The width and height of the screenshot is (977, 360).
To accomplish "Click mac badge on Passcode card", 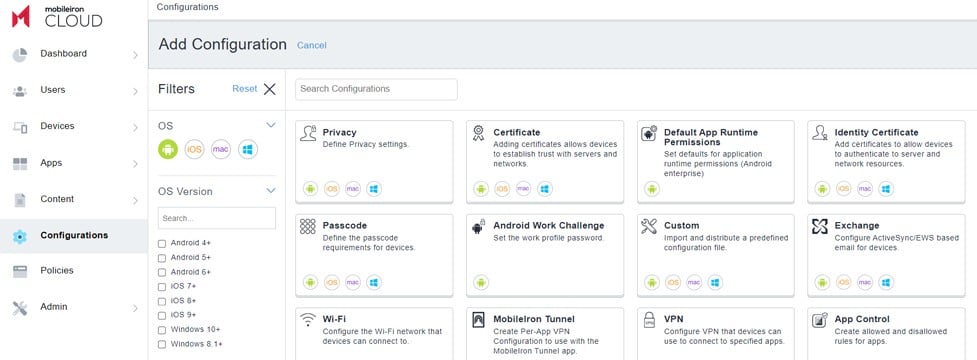I will (x=353, y=282).
